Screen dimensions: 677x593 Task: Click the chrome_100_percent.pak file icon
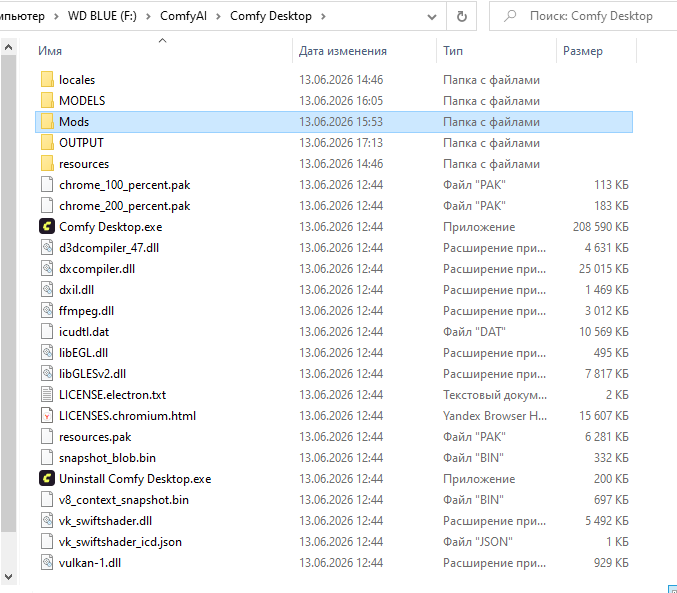[47, 184]
